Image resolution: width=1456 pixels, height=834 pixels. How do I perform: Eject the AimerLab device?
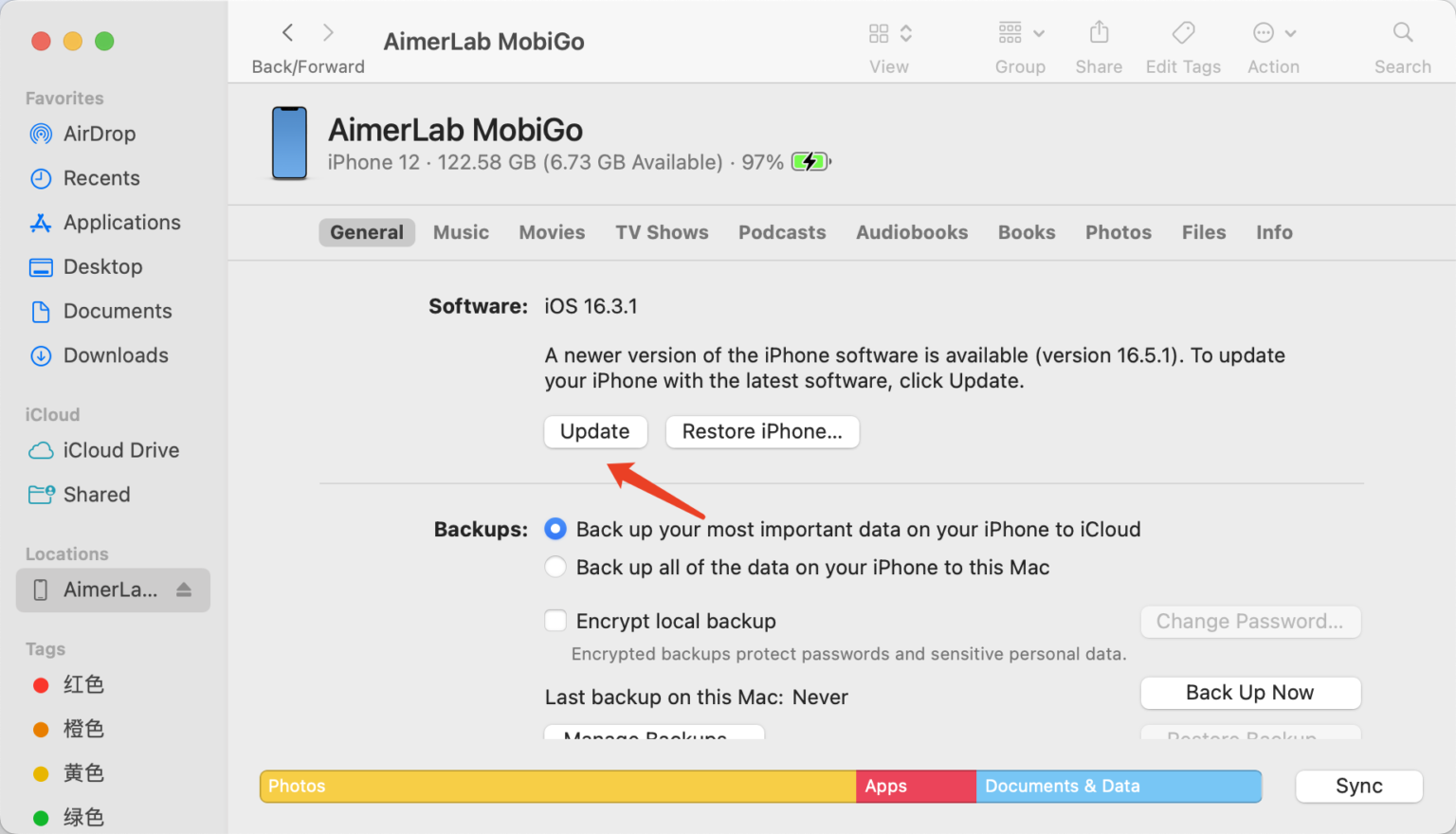(x=184, y=589)
